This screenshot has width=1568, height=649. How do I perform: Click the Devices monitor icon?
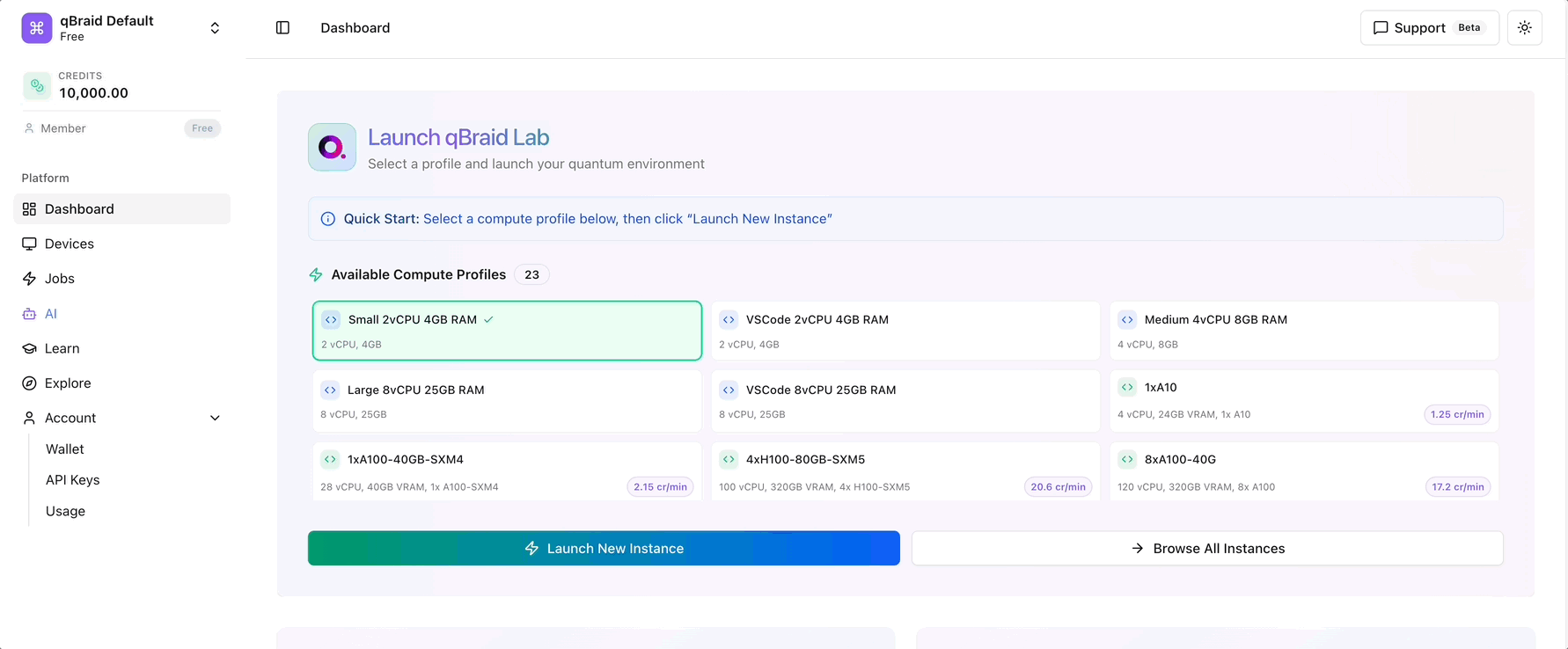click(29, 244)
